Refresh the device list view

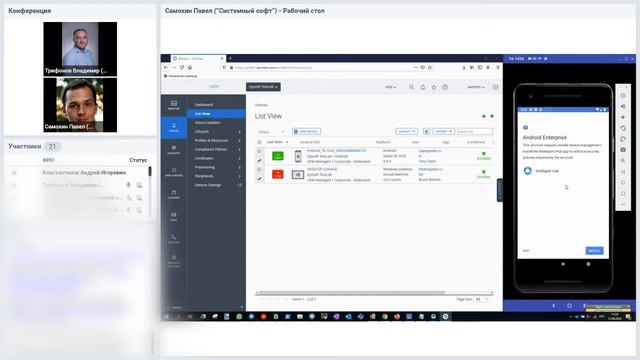point(426,131)
